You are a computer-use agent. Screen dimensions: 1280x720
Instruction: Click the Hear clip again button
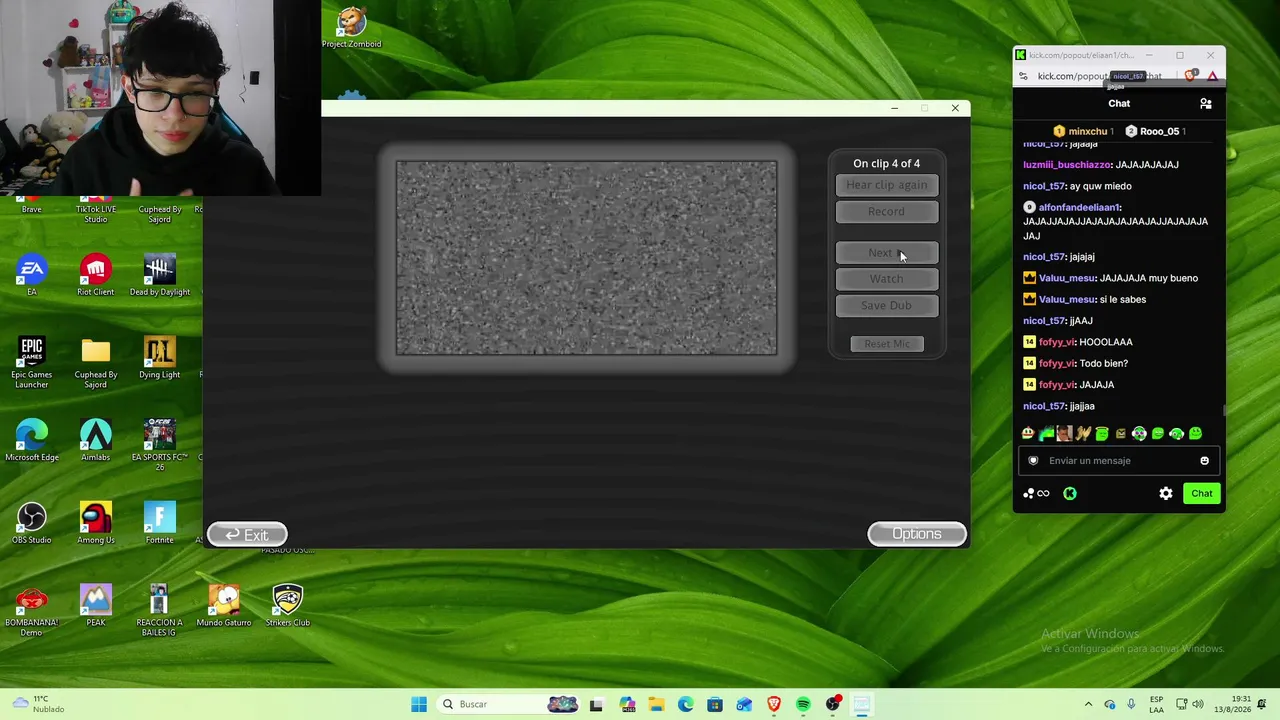tap(887, 185)
